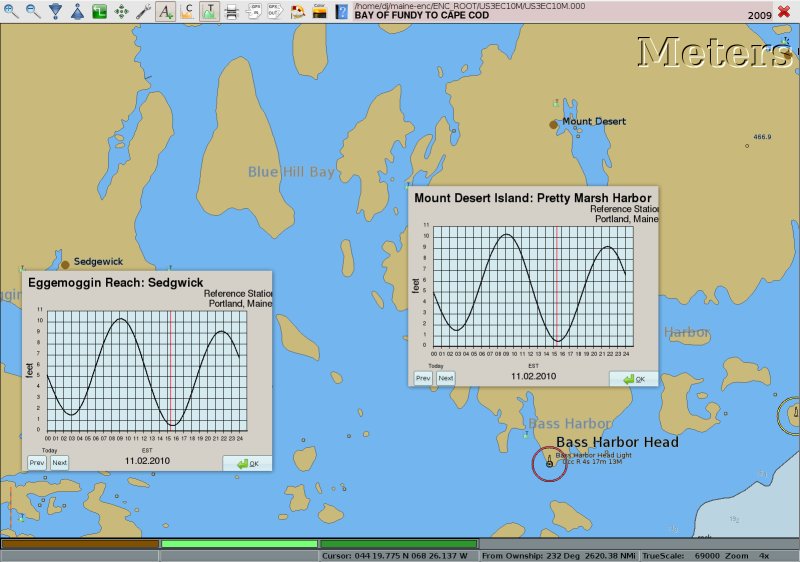
Task: Select the brown chart bar segment
Action: 79,544
